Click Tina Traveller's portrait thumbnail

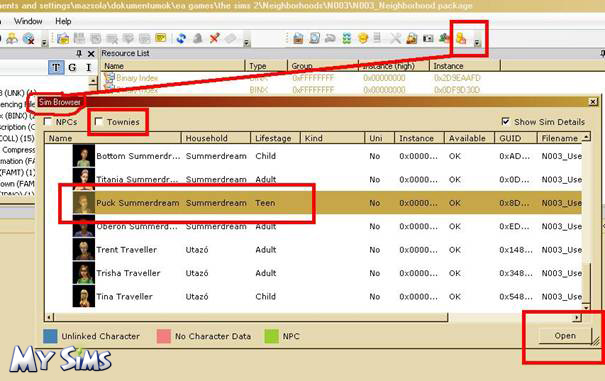84,296
